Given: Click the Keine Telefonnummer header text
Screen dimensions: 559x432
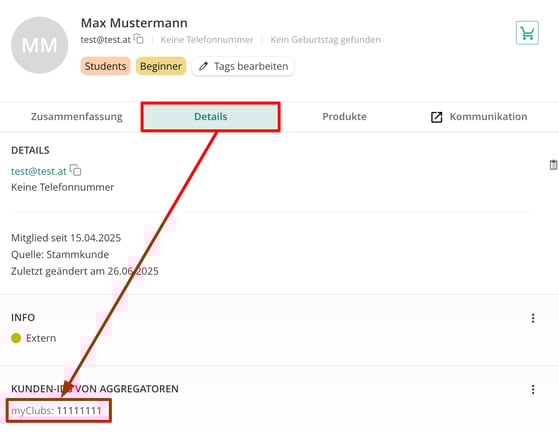Looking at the screenshot, I should point(207,40).
